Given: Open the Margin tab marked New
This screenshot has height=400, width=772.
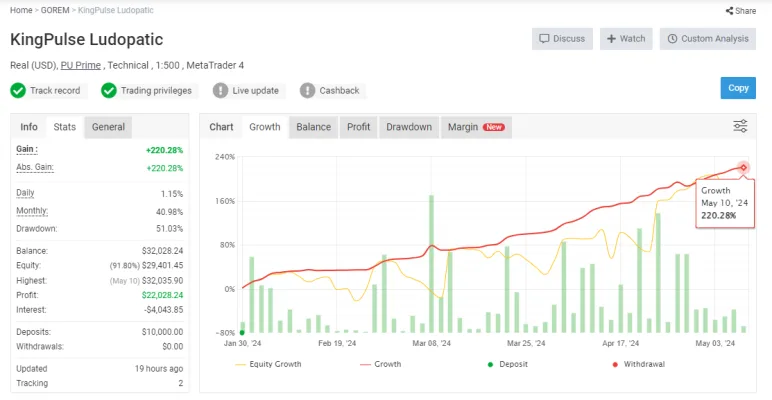Looking at the screenshot, I should point(476,127).
